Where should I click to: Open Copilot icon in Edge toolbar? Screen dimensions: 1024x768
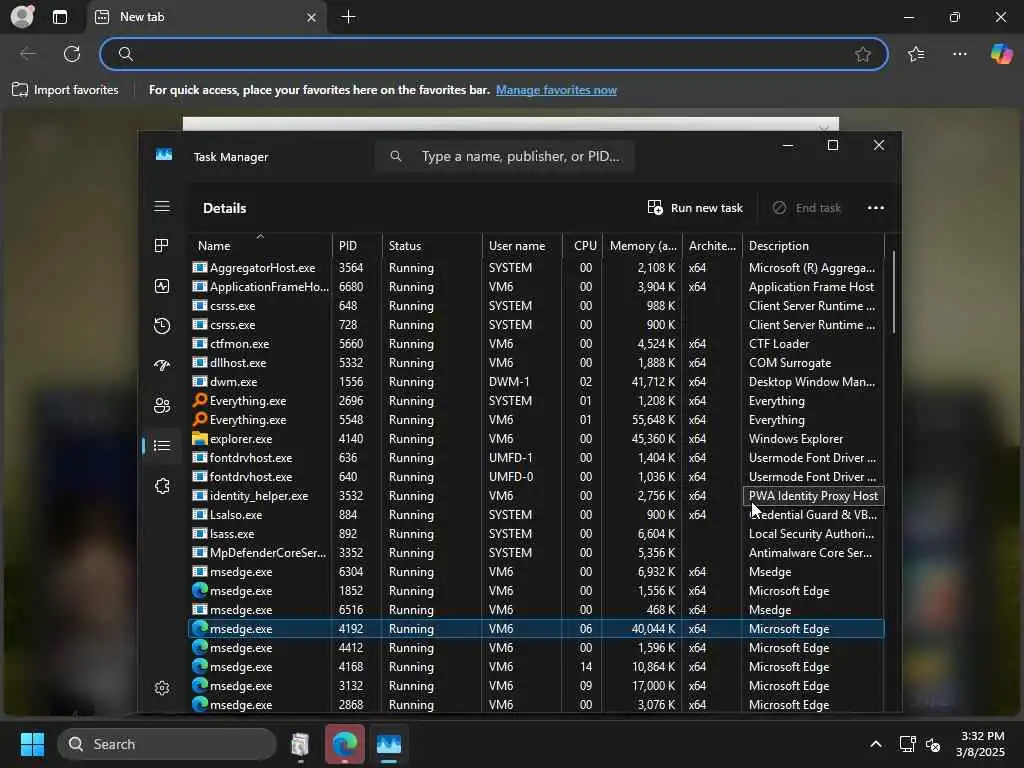[1001, 54]
